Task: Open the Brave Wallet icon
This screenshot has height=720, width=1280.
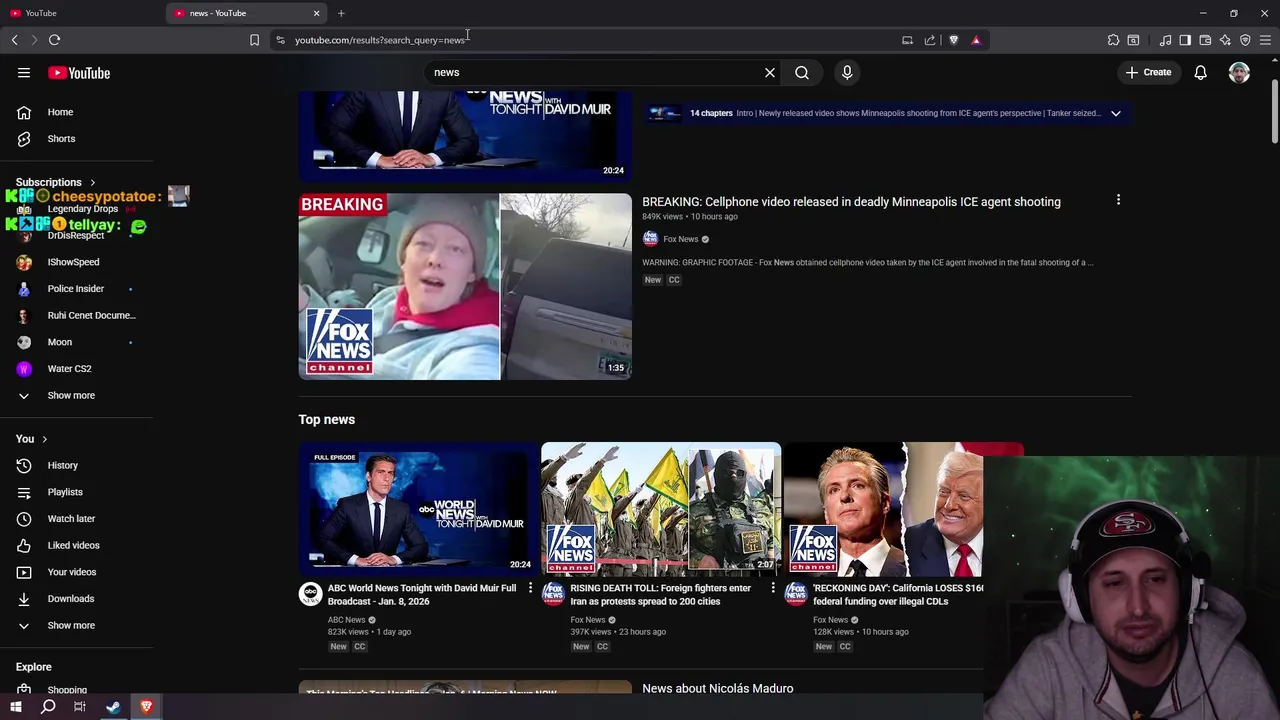Action: 1205,40
